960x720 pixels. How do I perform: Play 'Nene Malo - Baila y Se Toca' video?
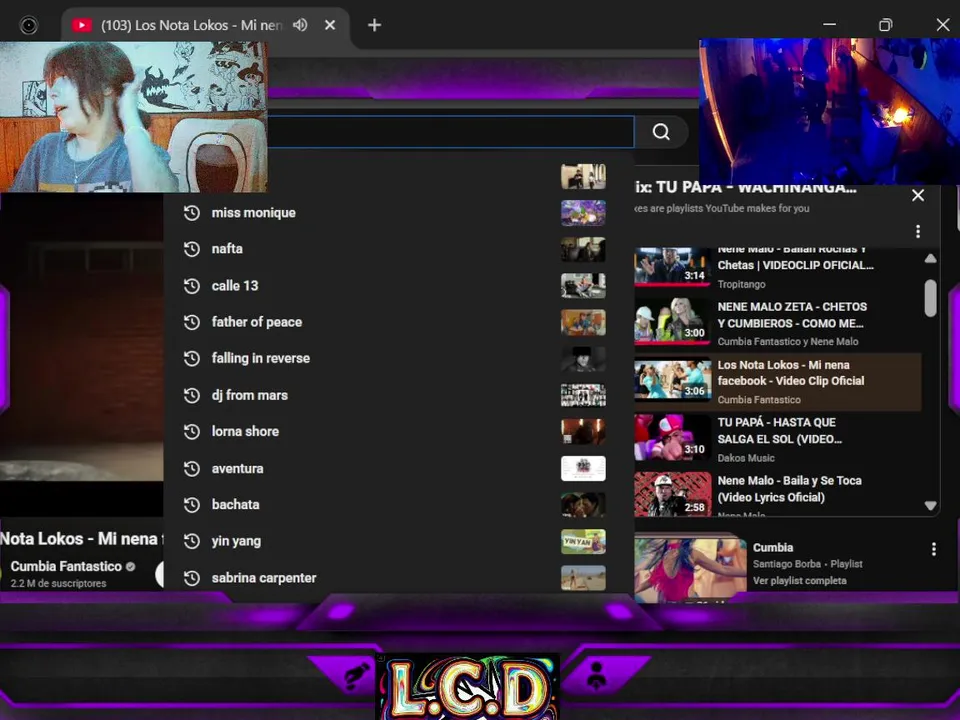[x=778, y=493]
